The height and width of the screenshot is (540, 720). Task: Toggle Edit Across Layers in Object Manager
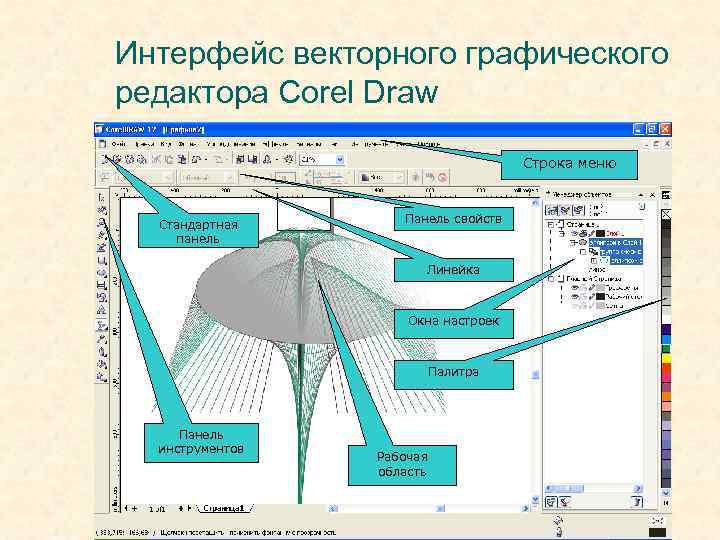pyautogui.click(x=565, y=210)
